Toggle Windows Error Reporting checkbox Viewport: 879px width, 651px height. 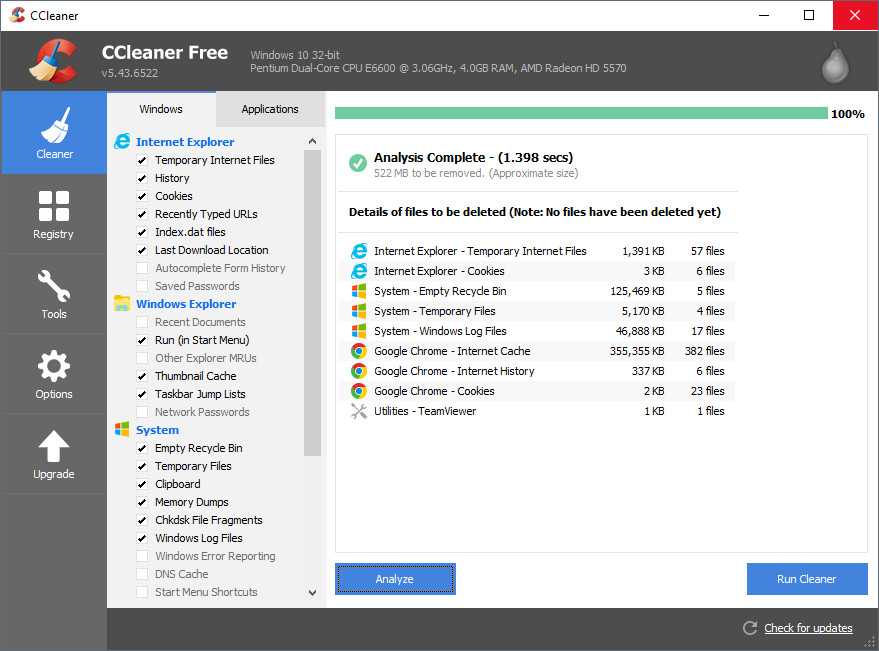[x=142, y=556]
